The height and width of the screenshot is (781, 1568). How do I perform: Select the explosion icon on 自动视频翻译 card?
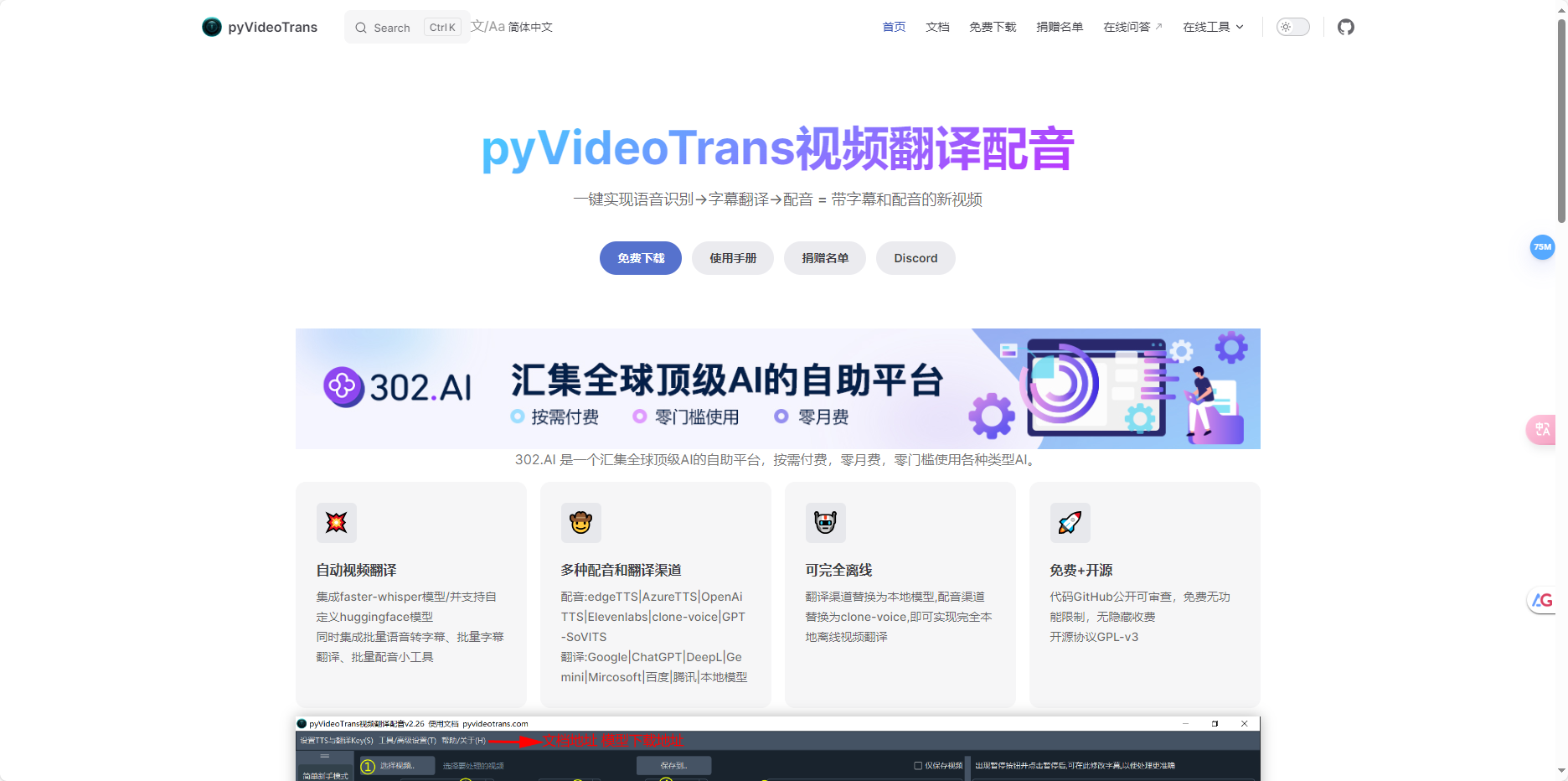click(336, 522)
